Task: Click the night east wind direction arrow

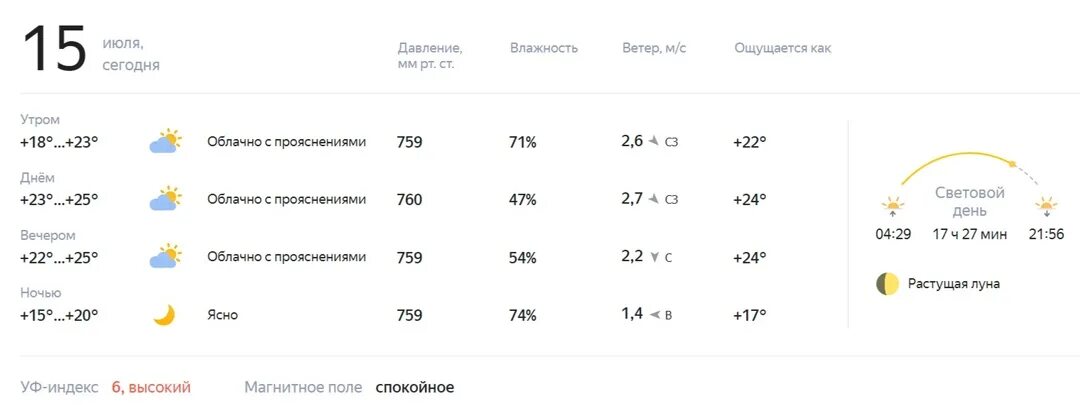Action: (654, 315)
